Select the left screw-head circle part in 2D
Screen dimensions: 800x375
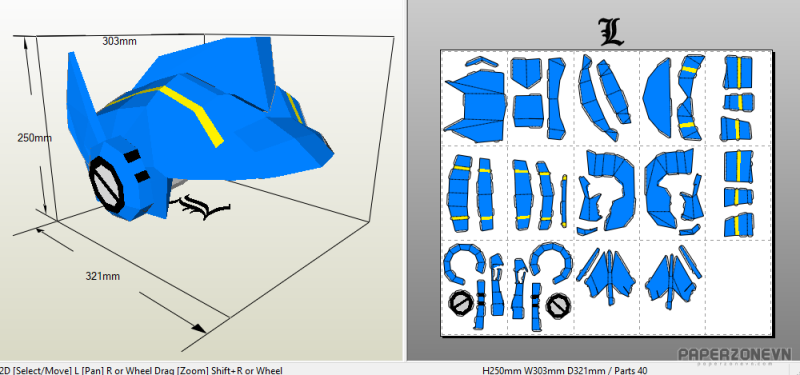click(461, 304)
